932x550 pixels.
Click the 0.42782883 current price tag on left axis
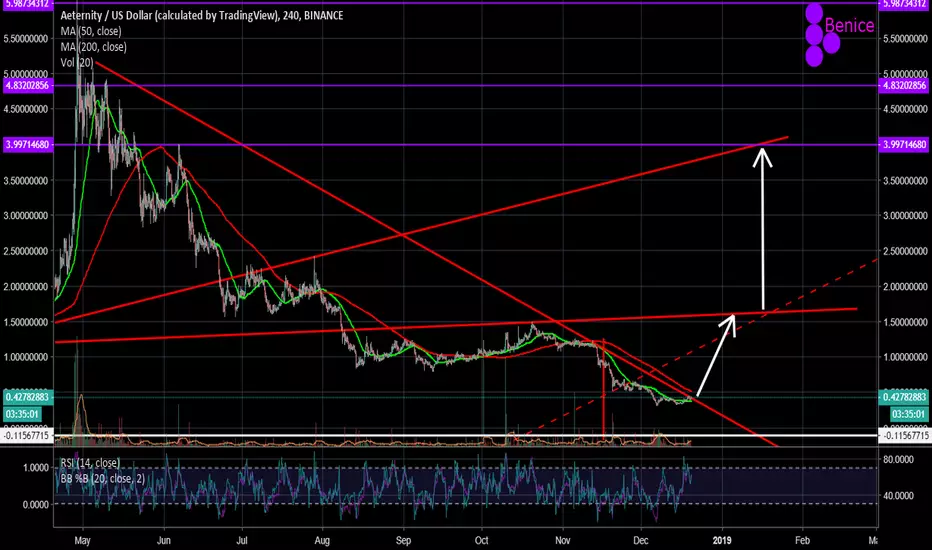[x=27, y=397]
